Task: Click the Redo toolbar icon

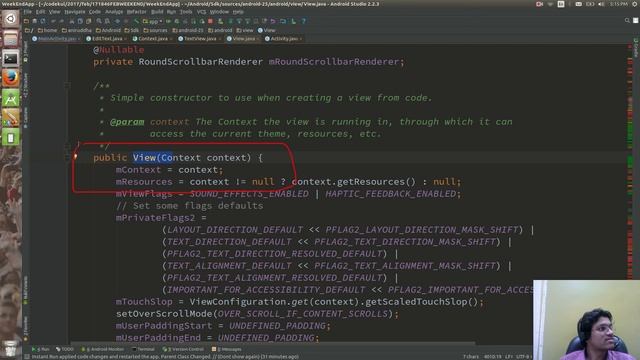Action: tap(62, 21)
